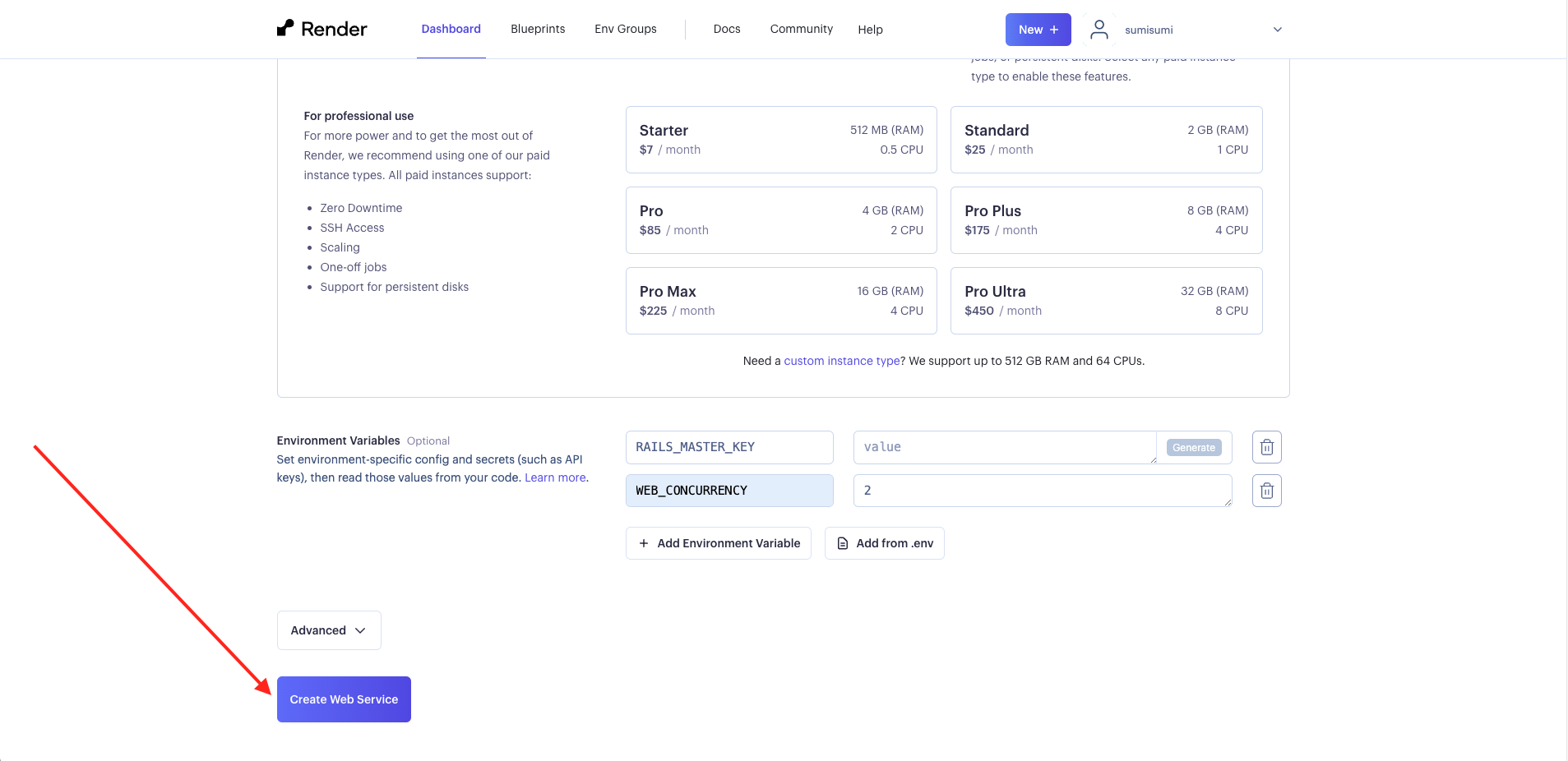
Task: Click the New + button
Action: (1038, 30)
